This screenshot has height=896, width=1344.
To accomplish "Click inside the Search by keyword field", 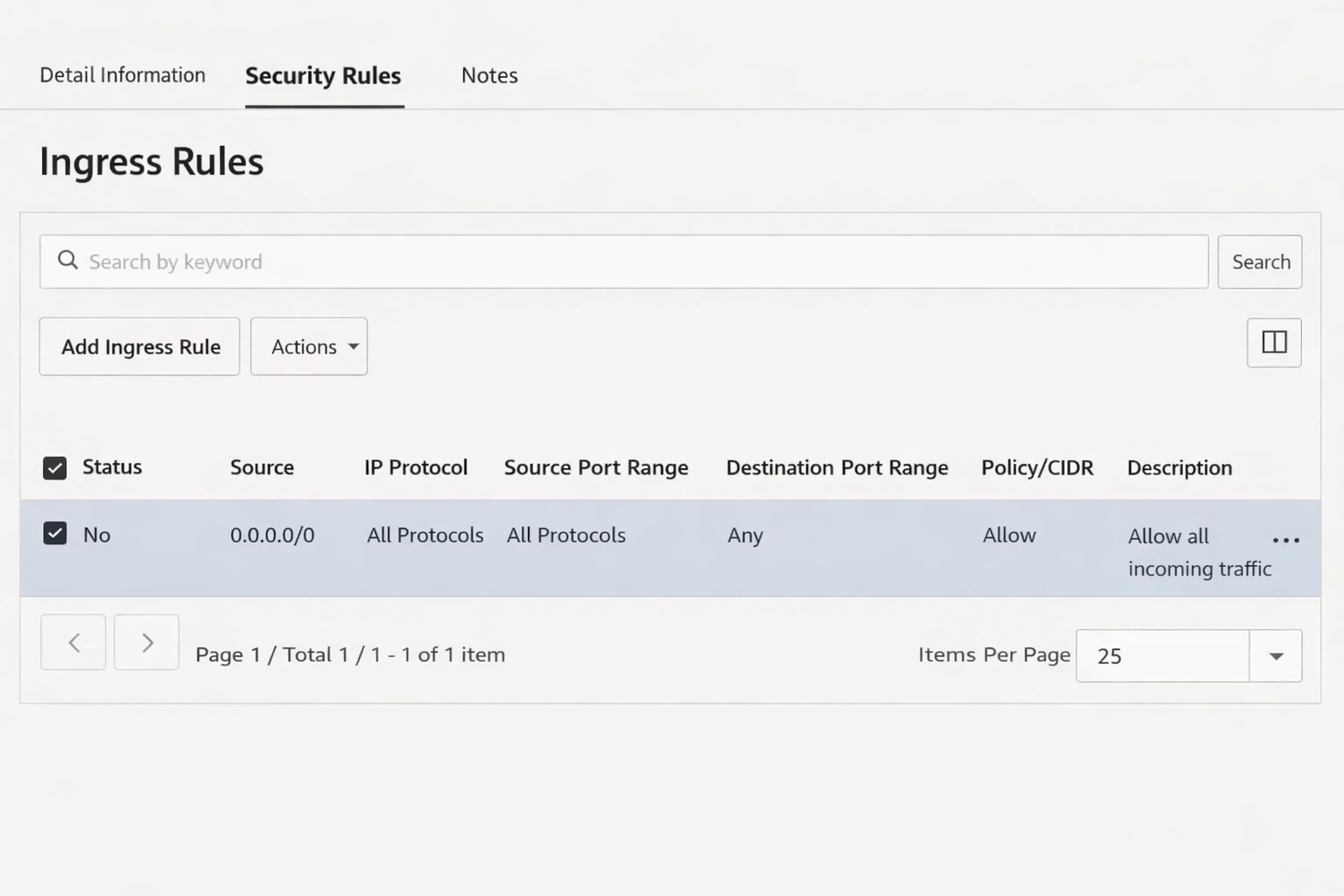I will 612,261.
